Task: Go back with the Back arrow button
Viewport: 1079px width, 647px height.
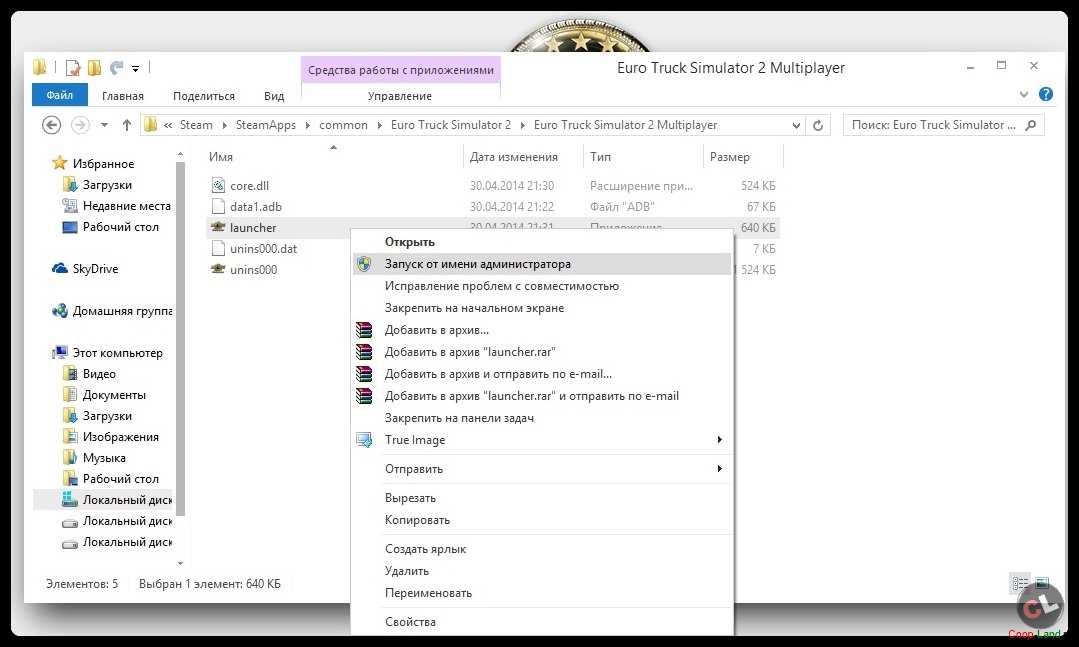Action: click(52, 125)
